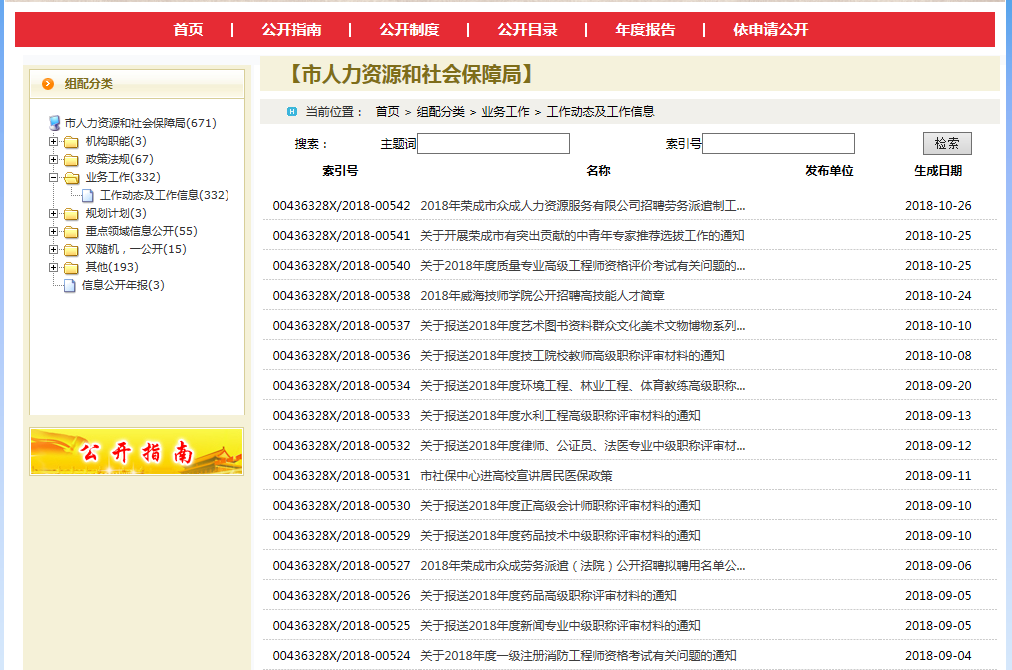Screen dimensions: 1012x670
Task: Click the document icon beside 信息公开年报
Action: click(x=69, y=285)
